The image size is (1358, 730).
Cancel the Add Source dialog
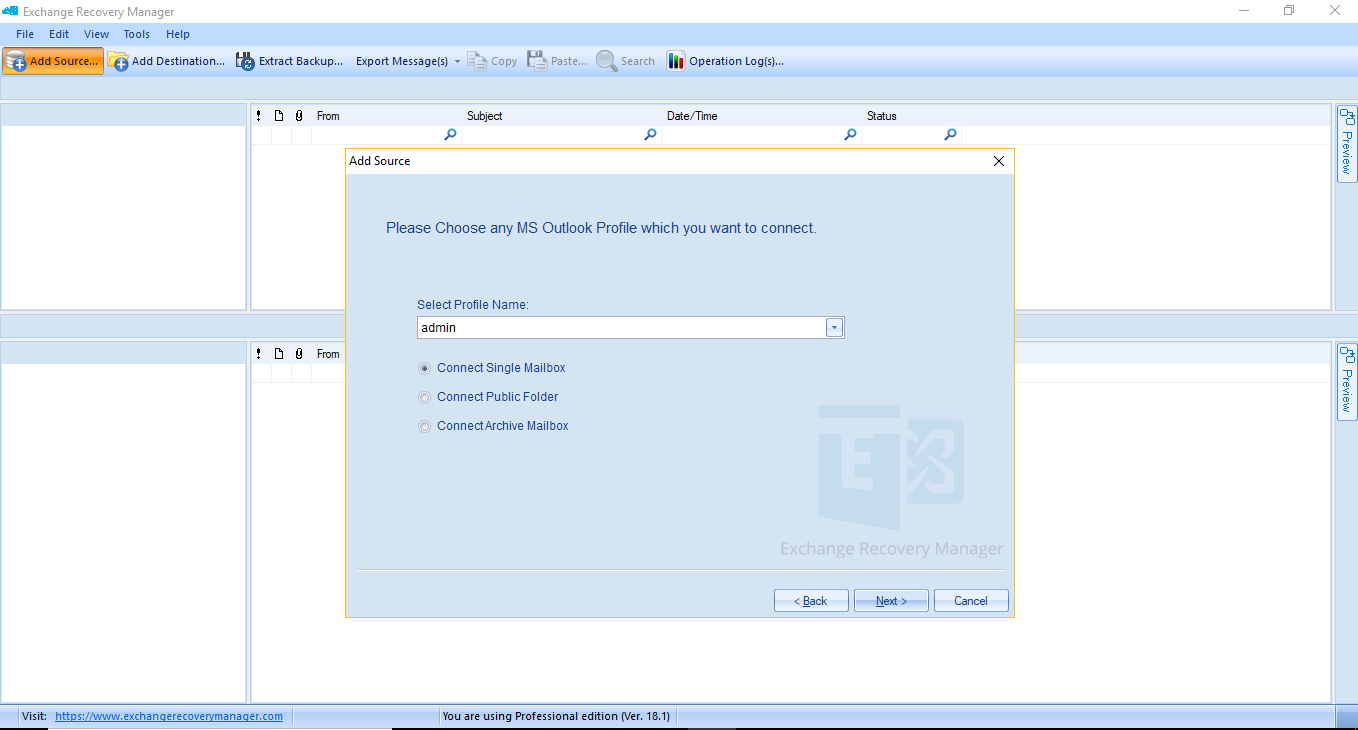971,601
